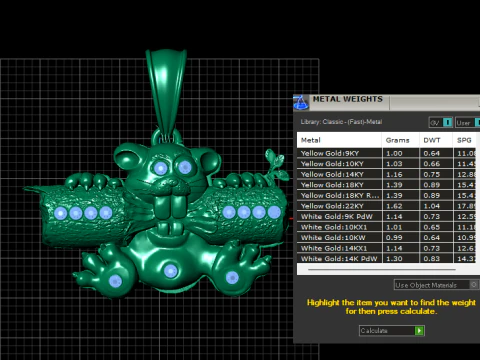Select the Yellow Gold:22KY row

click(x=387, y=206)
